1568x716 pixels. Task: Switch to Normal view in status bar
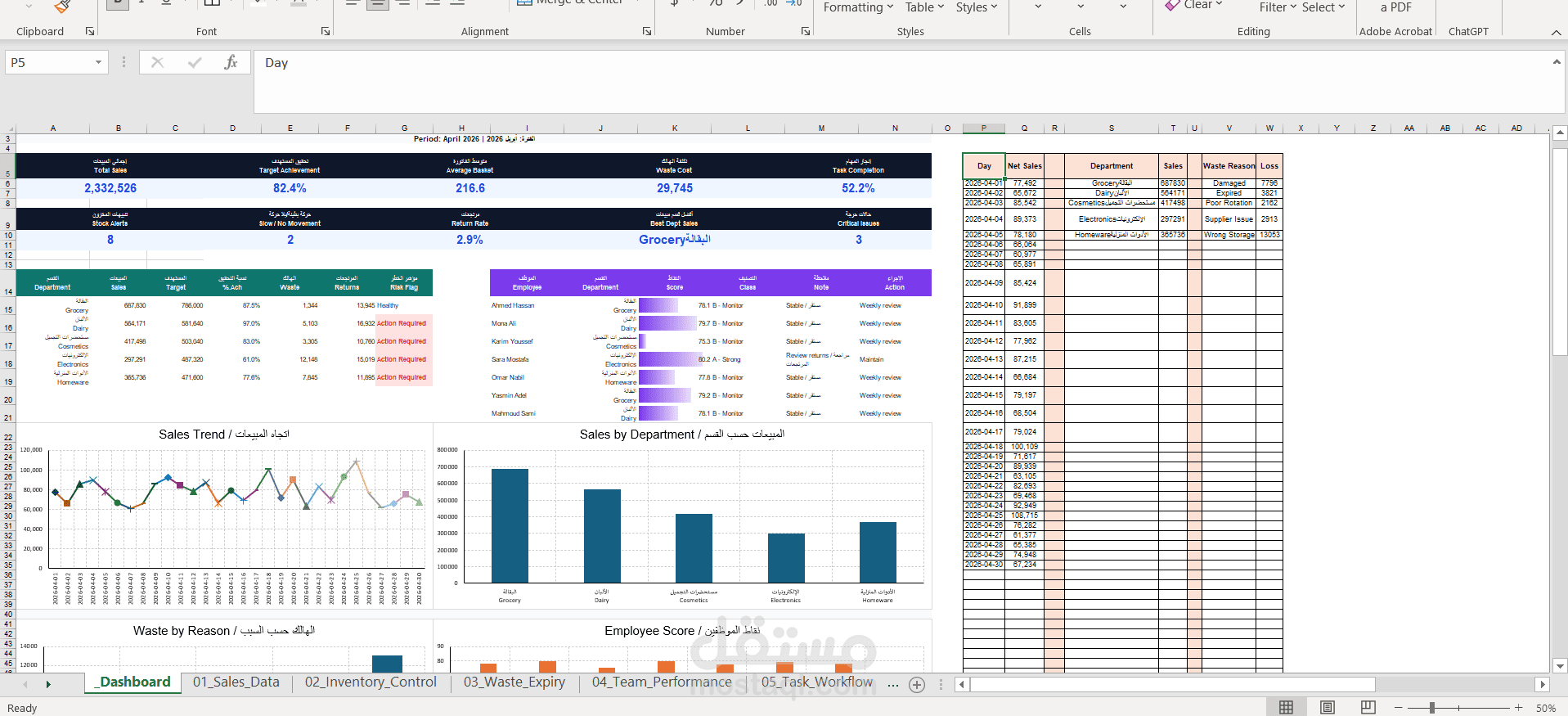click(x=1286, y=707)
